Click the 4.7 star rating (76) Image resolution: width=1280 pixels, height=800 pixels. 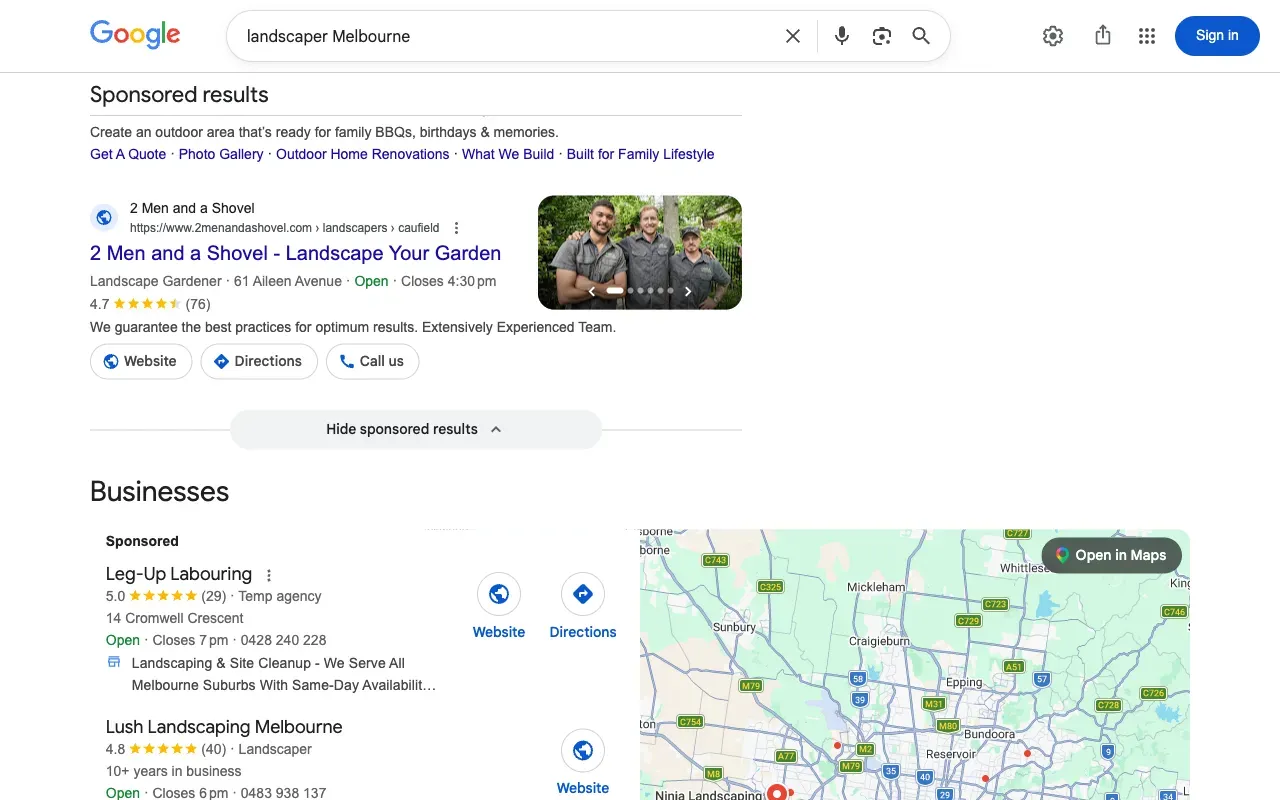click(150, 304)
